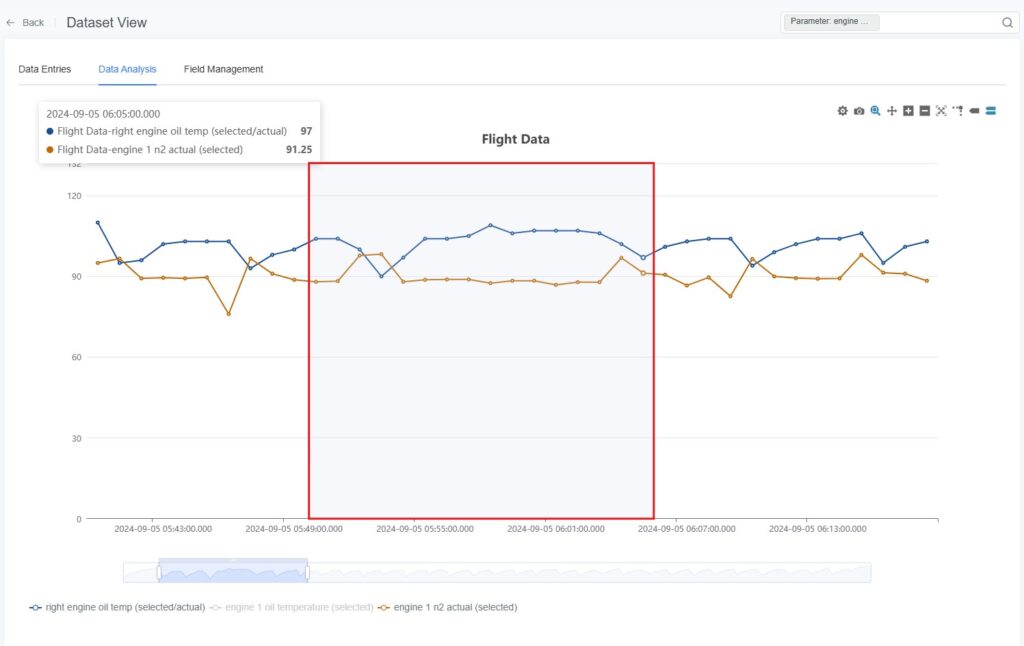
Task: Click the Parameter search input field
Action: click(938, 22)
